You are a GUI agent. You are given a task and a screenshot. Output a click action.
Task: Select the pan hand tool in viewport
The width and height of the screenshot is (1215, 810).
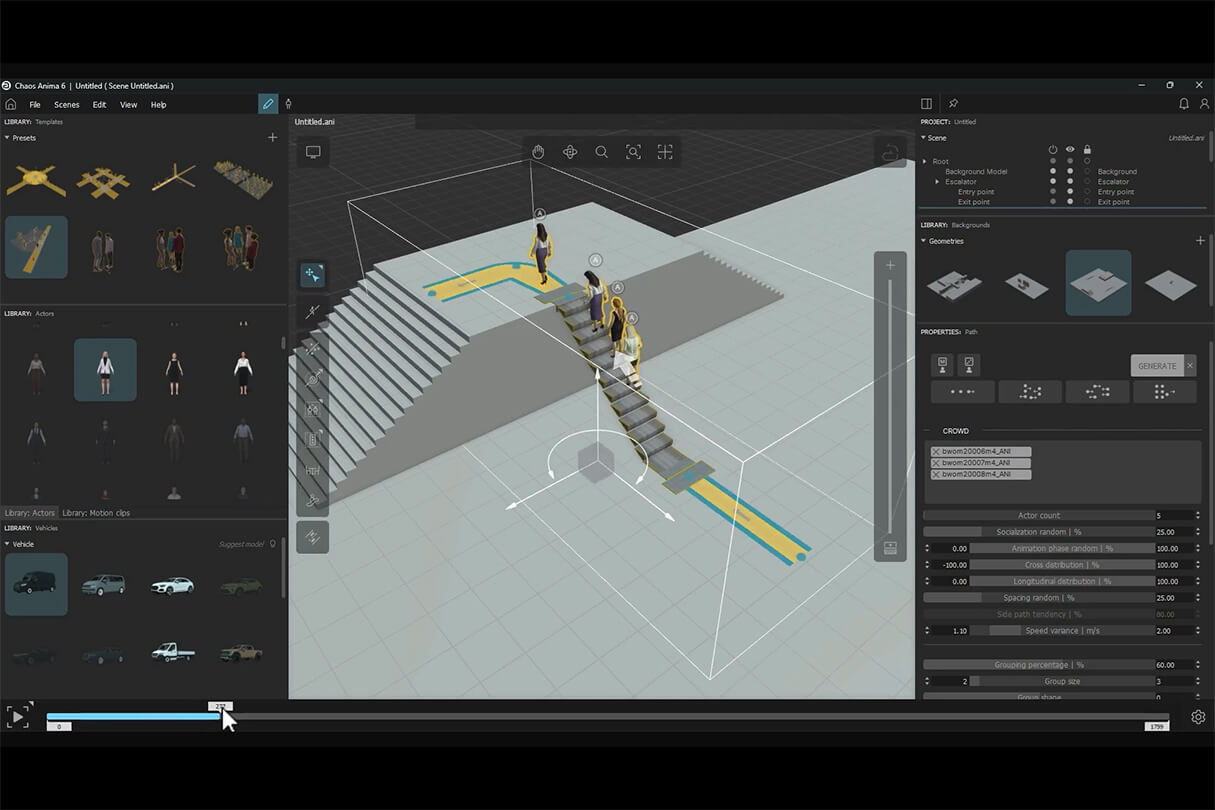tap(538, 152)
